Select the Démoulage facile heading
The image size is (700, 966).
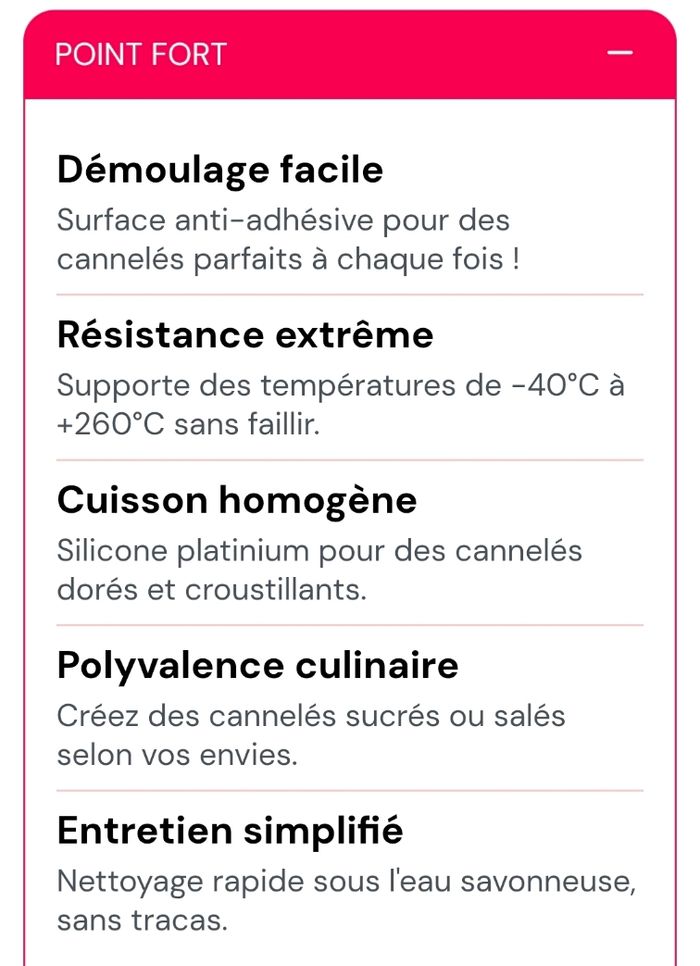point(220,169)
